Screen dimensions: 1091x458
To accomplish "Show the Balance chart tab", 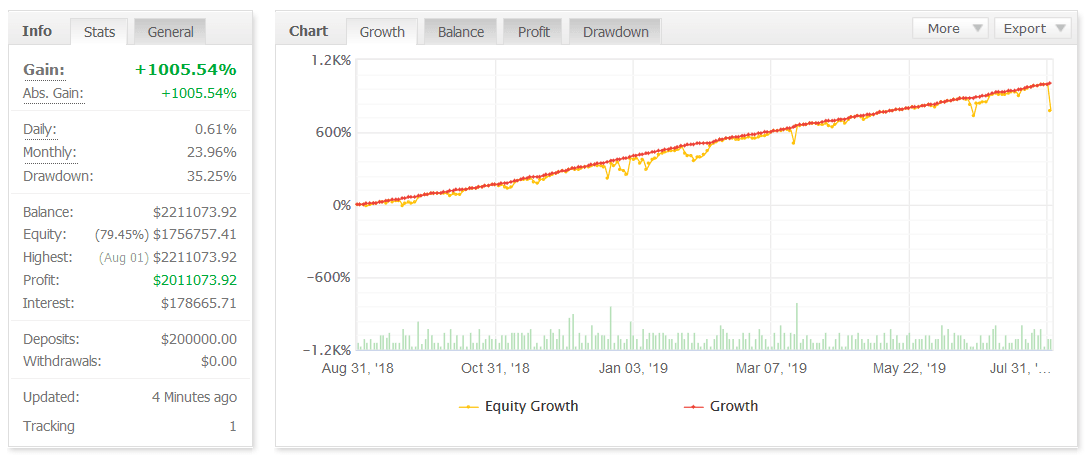I will click(x=461, y=32).
